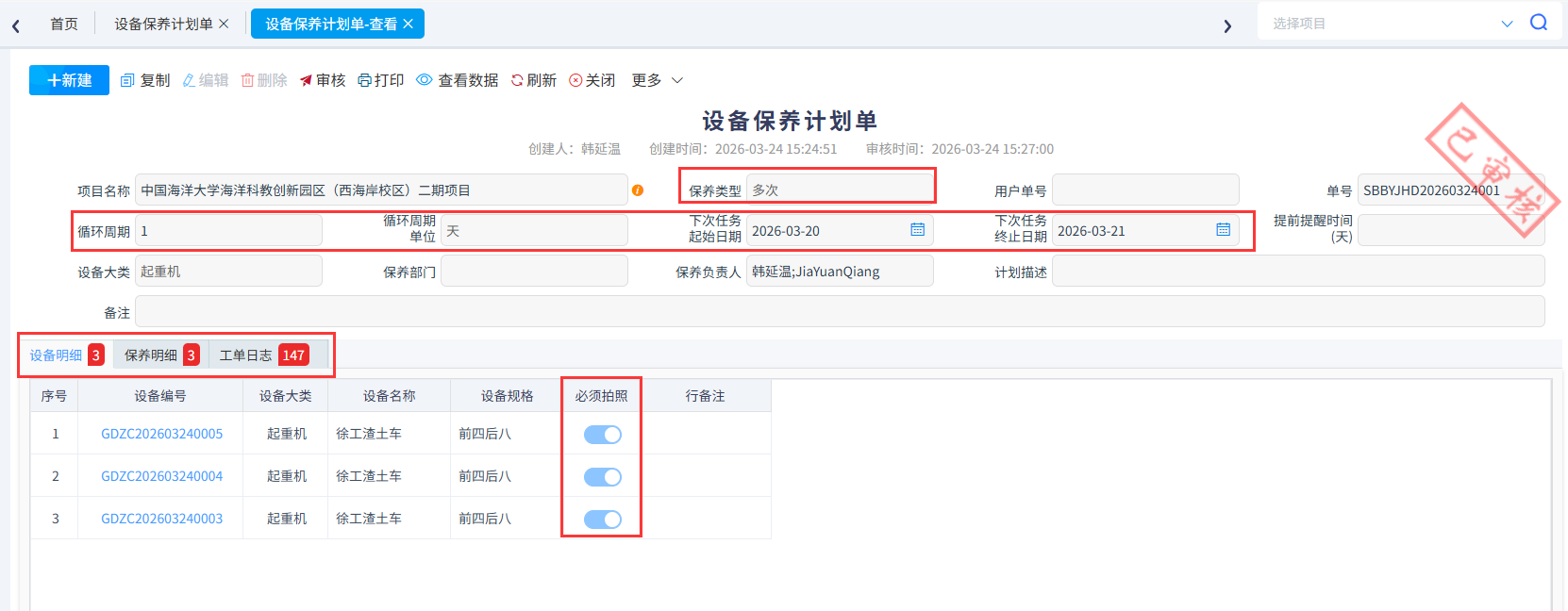The height and width of the screenshot is (611, 1568).
Task: Click the 单号 field SBBYJHD20260324001
Action: coord(1451,190)
